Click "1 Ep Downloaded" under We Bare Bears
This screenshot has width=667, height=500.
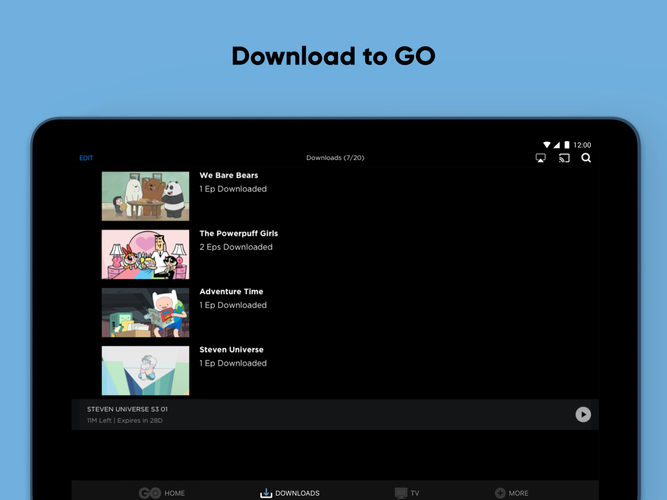click(x=233, y=189)
